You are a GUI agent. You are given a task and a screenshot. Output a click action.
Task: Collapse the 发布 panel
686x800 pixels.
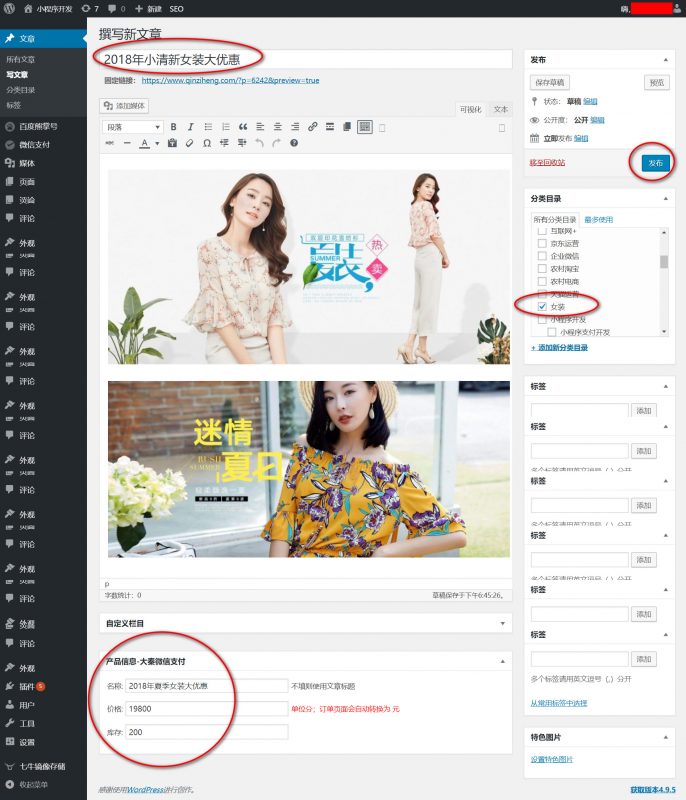666,60
